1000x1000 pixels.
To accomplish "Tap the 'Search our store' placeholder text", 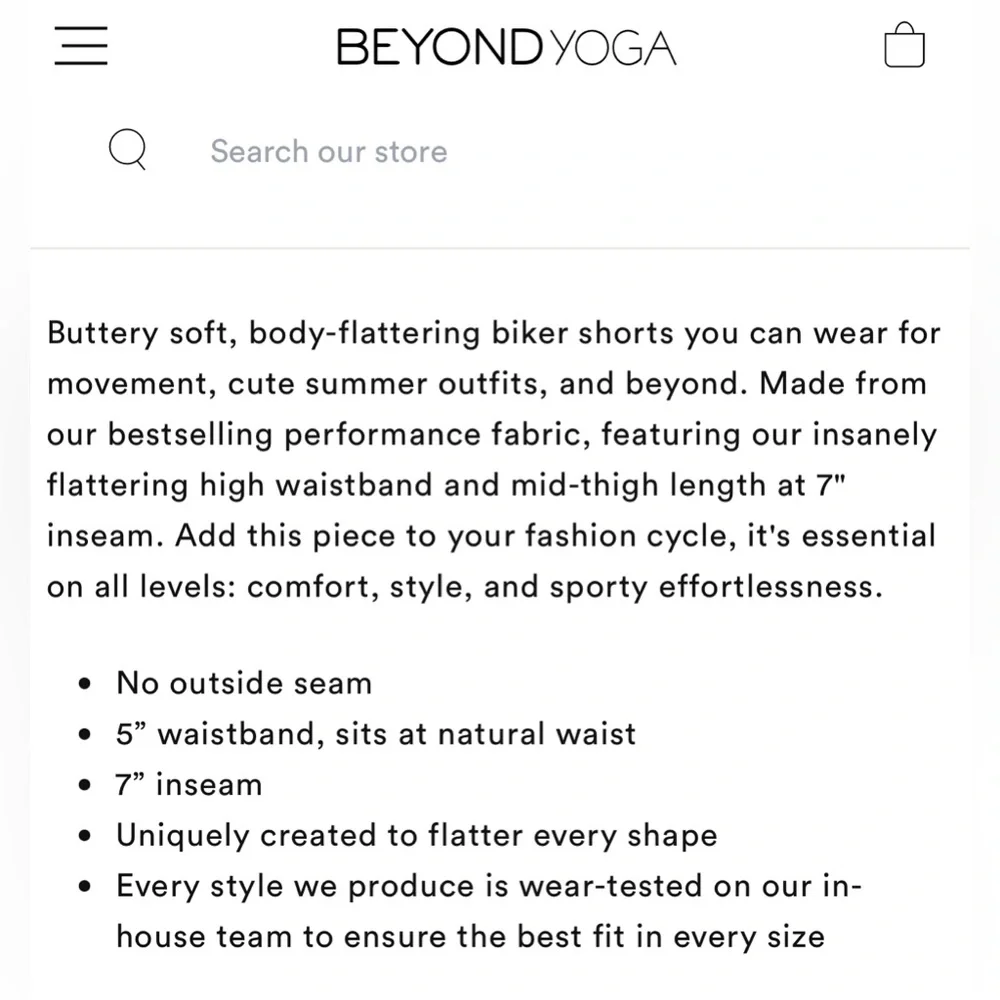I will pos(328,150).
